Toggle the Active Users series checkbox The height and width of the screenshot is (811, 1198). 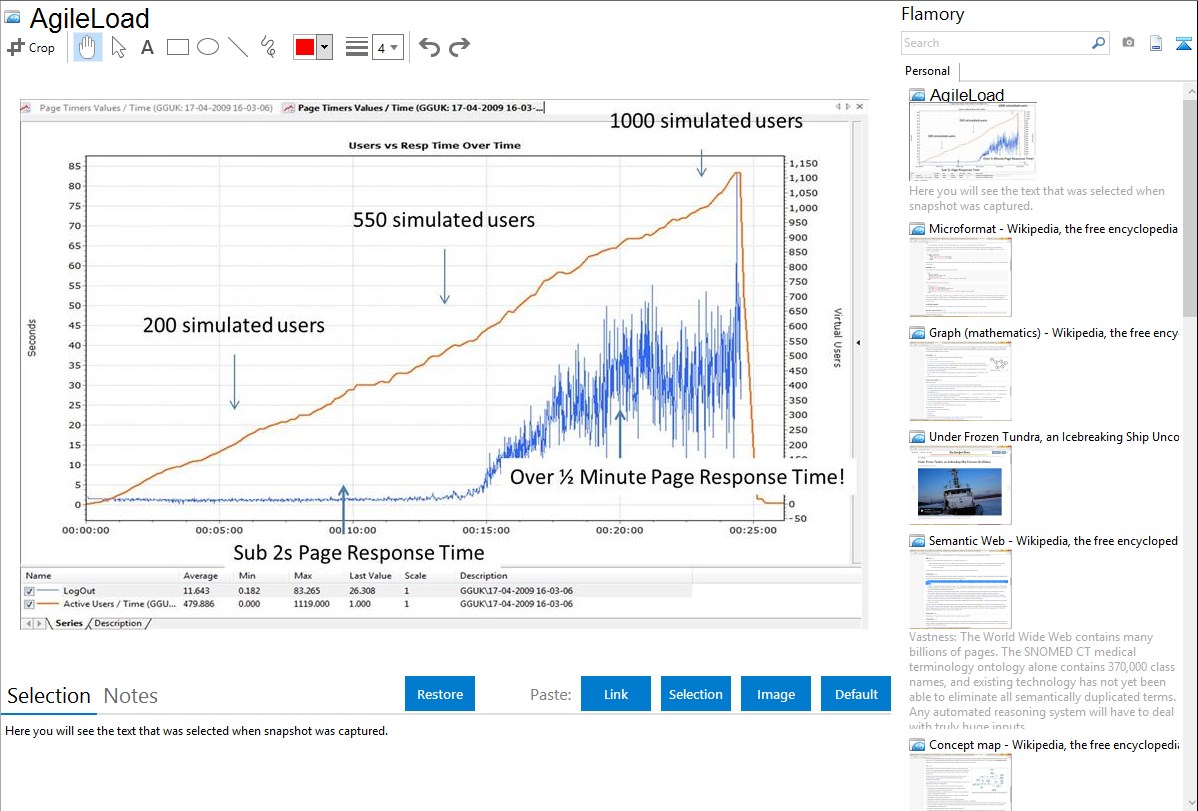[29, 604]
